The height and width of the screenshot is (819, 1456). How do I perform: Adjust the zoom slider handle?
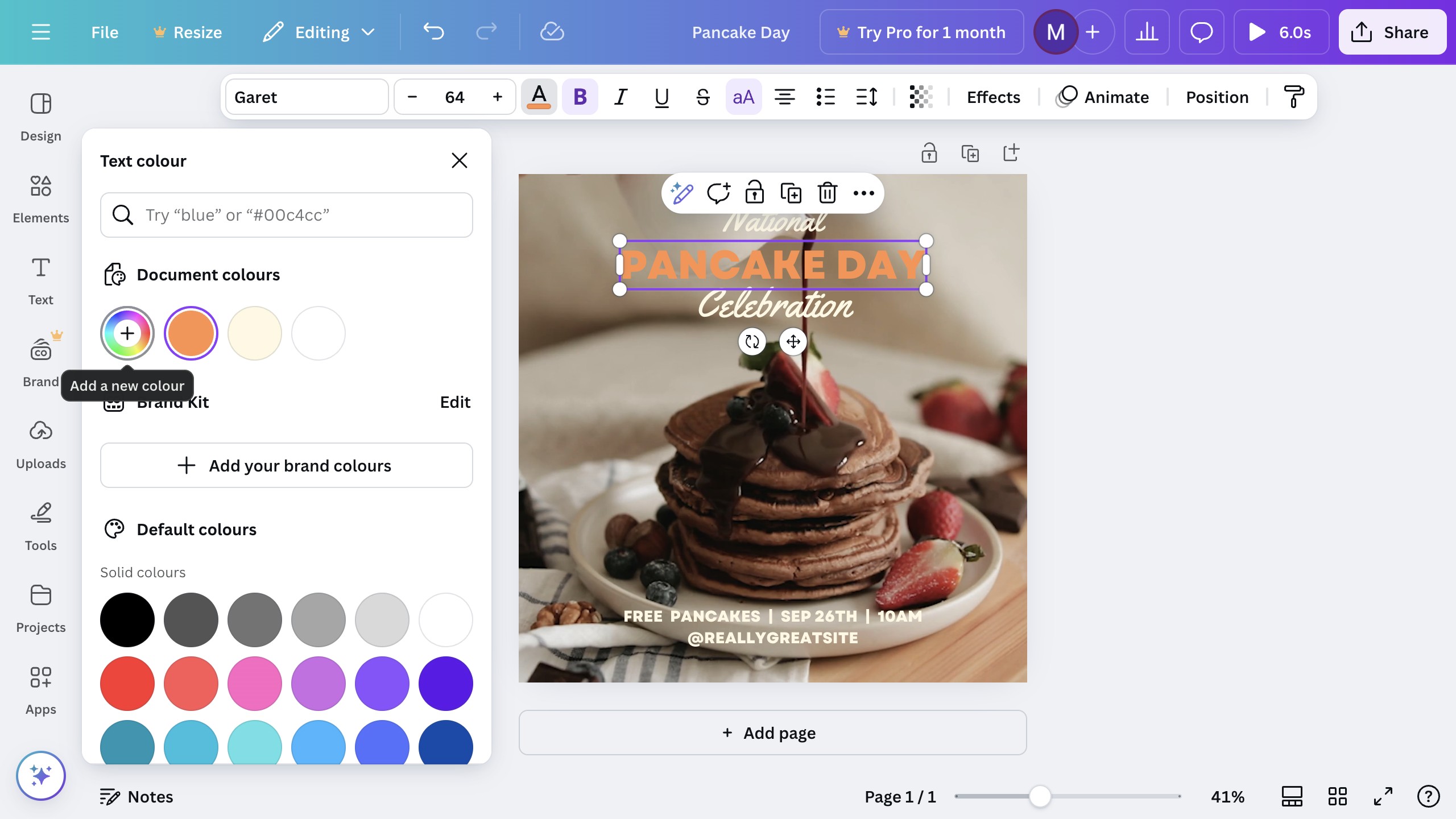point(1040,796)
